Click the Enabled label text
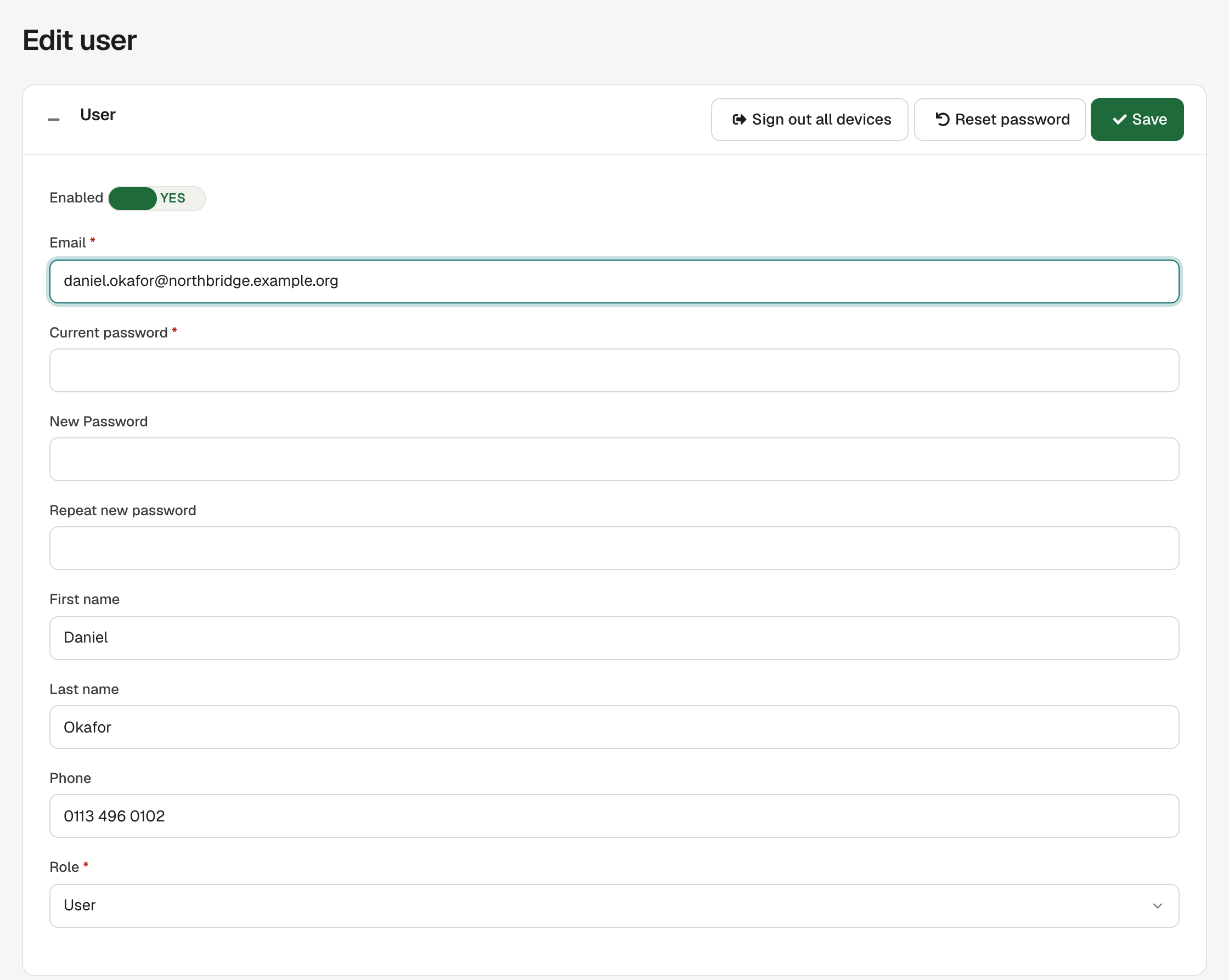The width and height of the screenshot is (1229, 980). click(x=76, y=198)
